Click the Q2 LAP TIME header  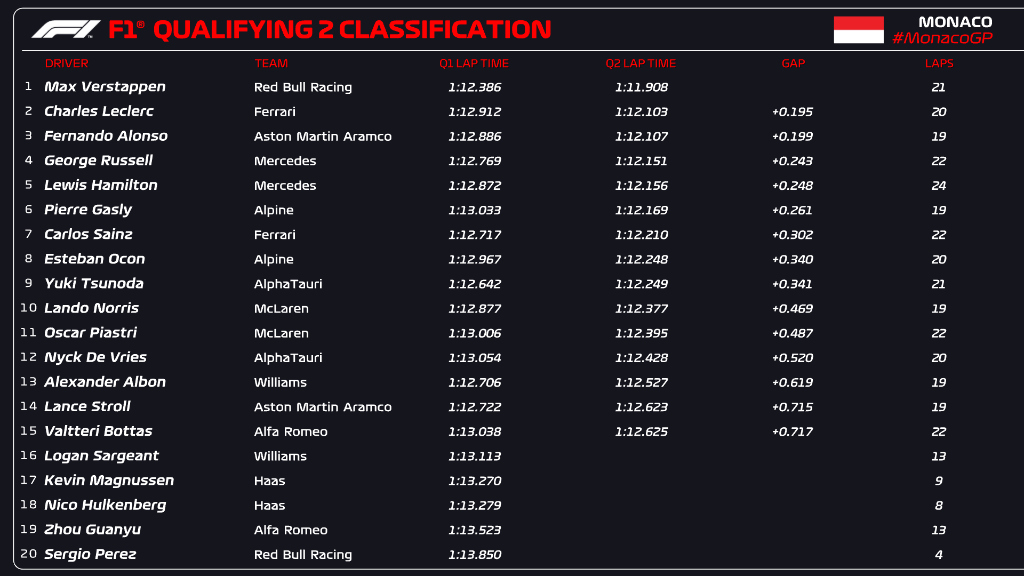point(640,63)
